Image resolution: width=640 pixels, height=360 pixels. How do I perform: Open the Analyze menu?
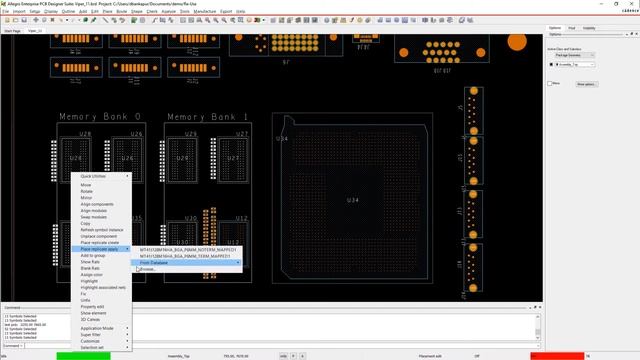169,11
